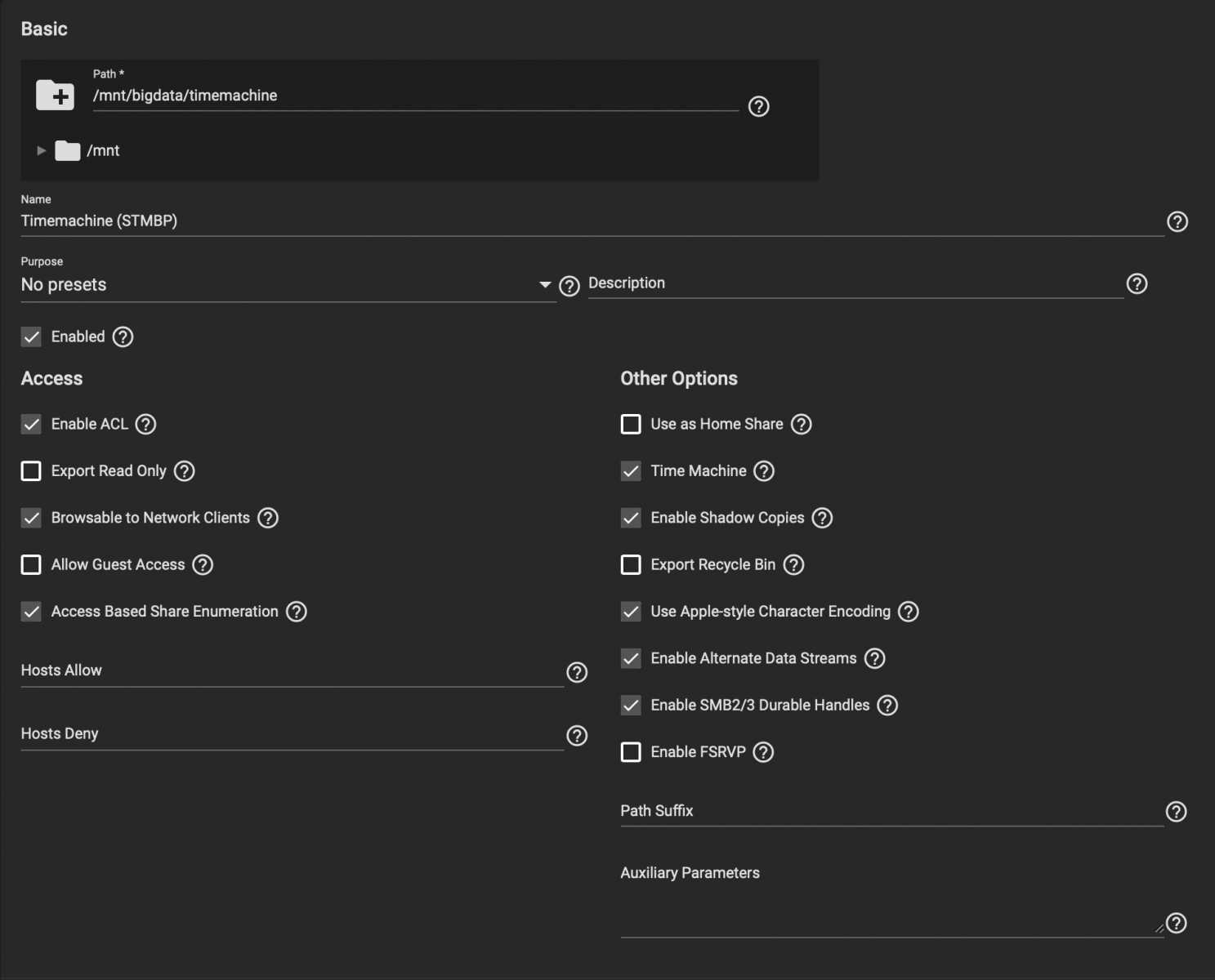Open help for Purpose dropdown
Viewport: 1215px width, 980px height.
click(569, 286)
